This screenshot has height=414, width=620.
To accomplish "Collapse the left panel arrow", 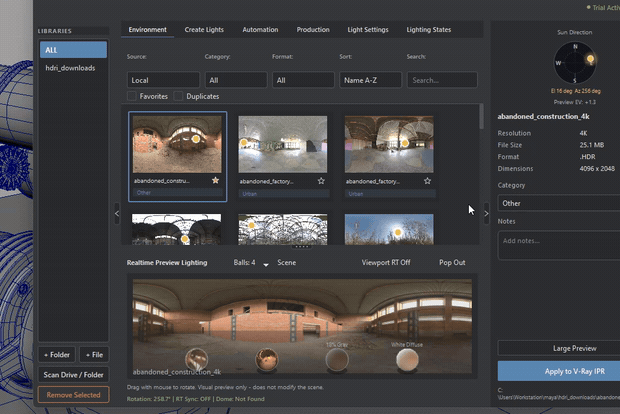I will pyautogui.click(x=117, y=214).
